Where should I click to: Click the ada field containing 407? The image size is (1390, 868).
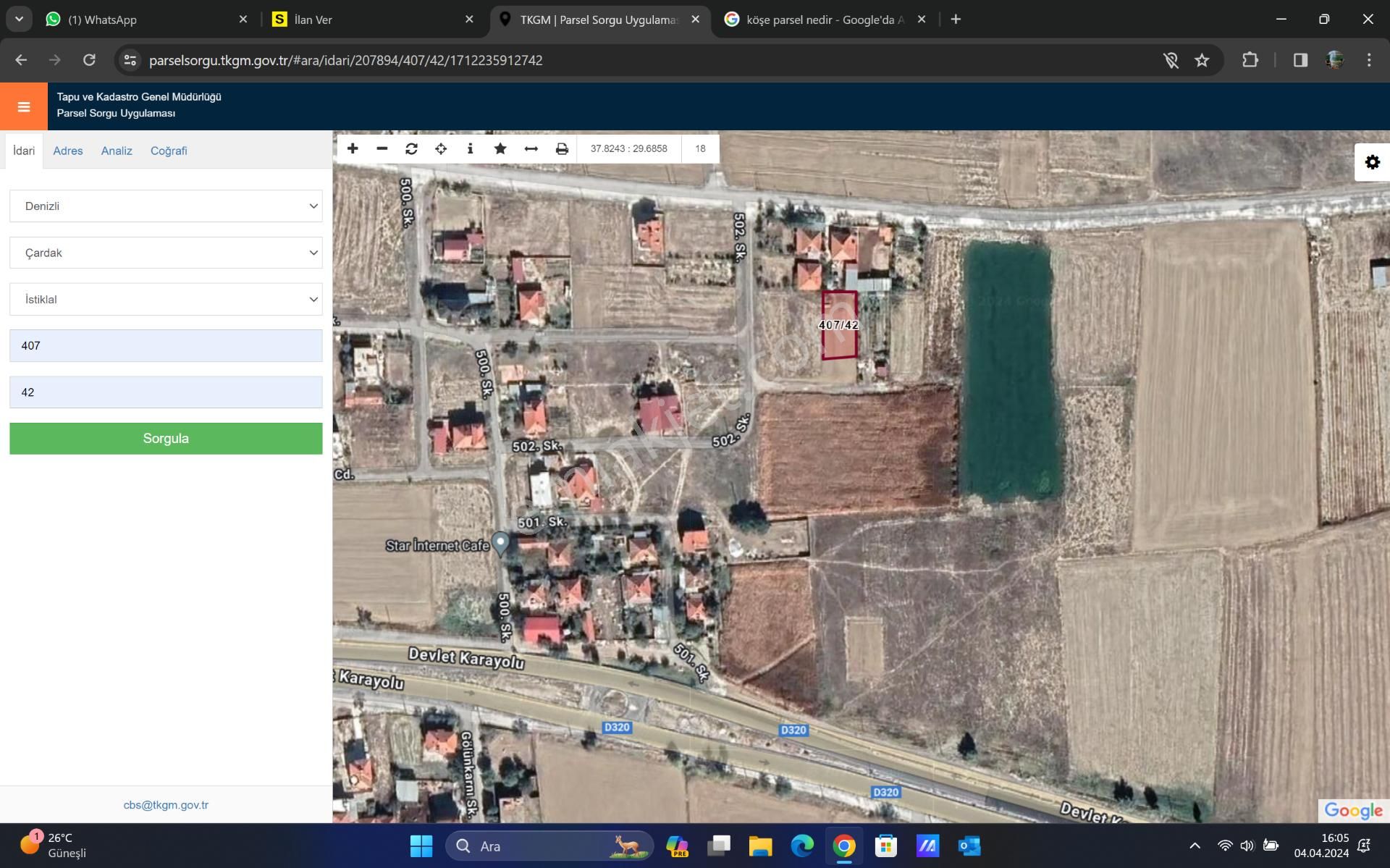(x=166, y=346)
